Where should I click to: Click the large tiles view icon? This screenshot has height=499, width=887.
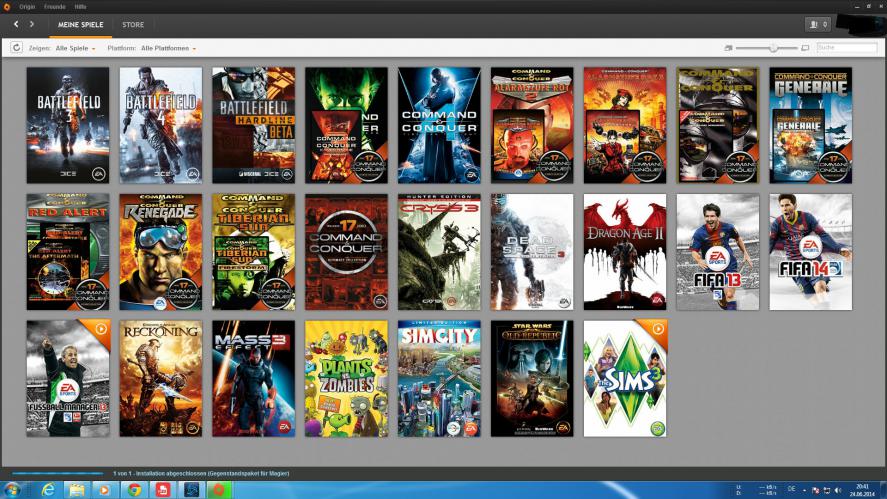click(x=806, y=48)
